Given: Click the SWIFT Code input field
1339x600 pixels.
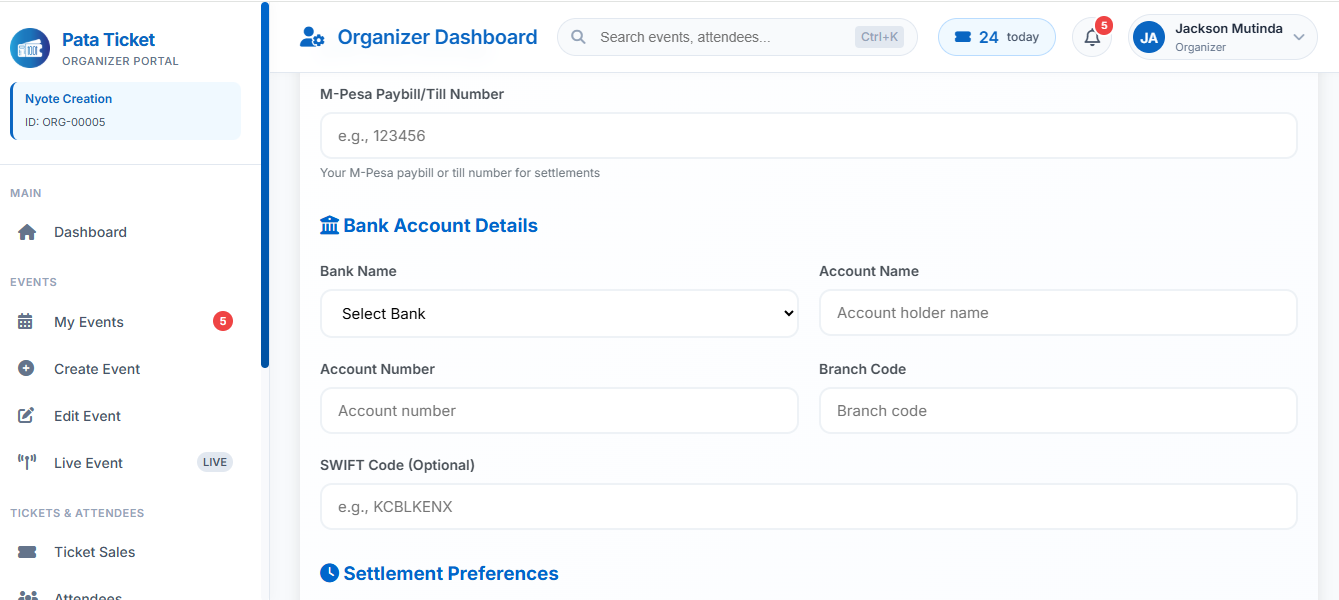Looking at the screenshot, I should 808,506.
